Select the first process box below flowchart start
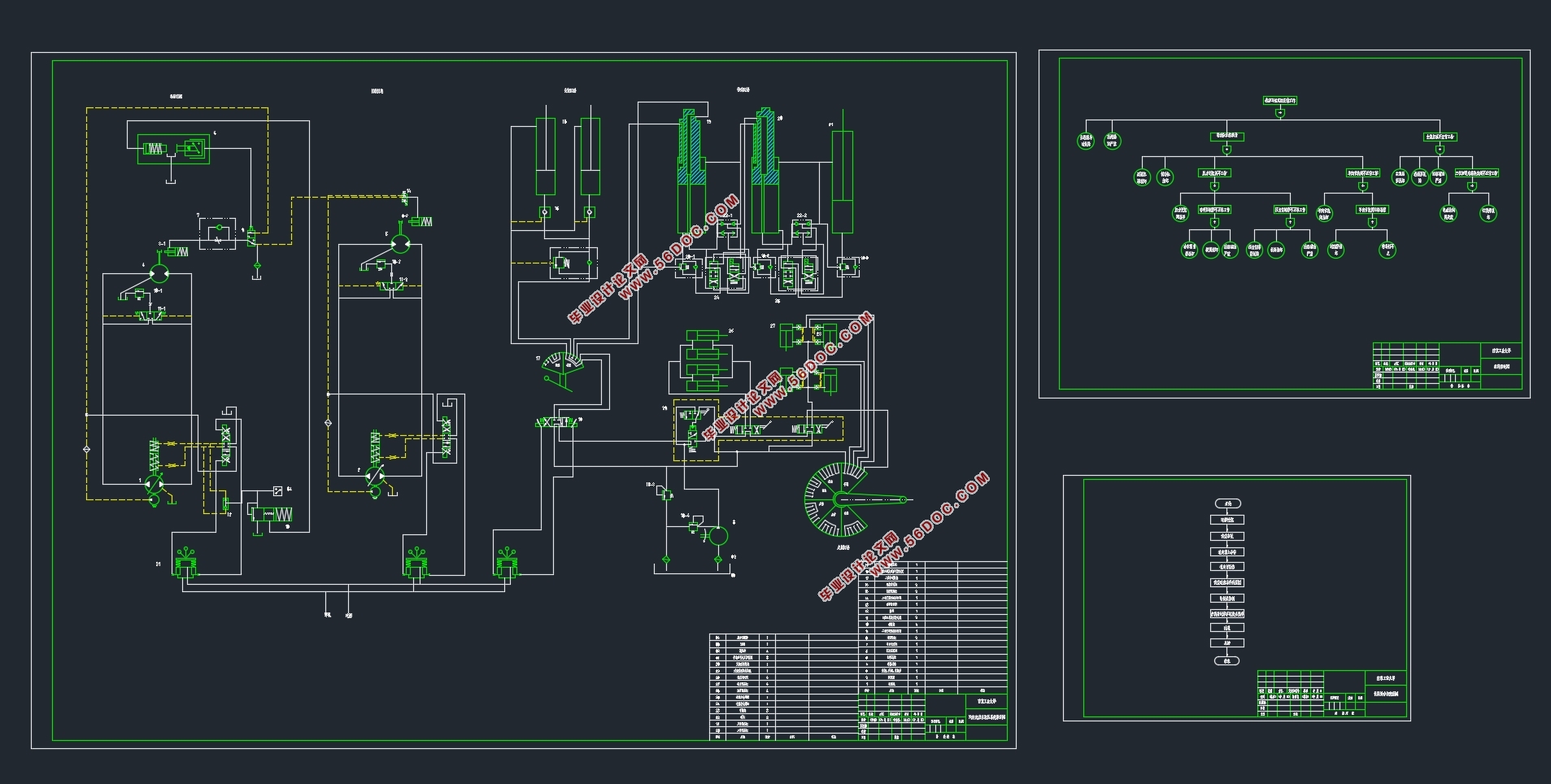 (1227, 520)
